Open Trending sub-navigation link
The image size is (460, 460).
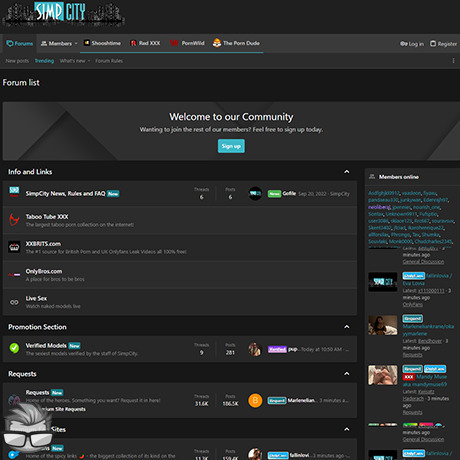coord(44,61)
